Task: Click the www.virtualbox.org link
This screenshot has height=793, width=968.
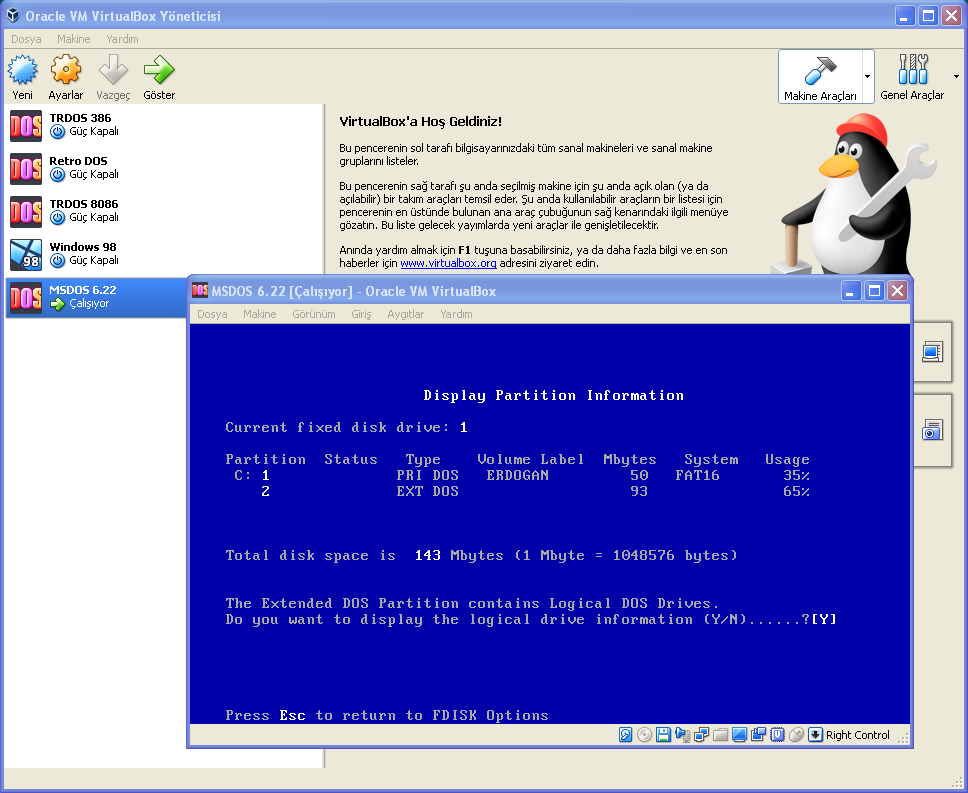Action: tap(448, 264)
